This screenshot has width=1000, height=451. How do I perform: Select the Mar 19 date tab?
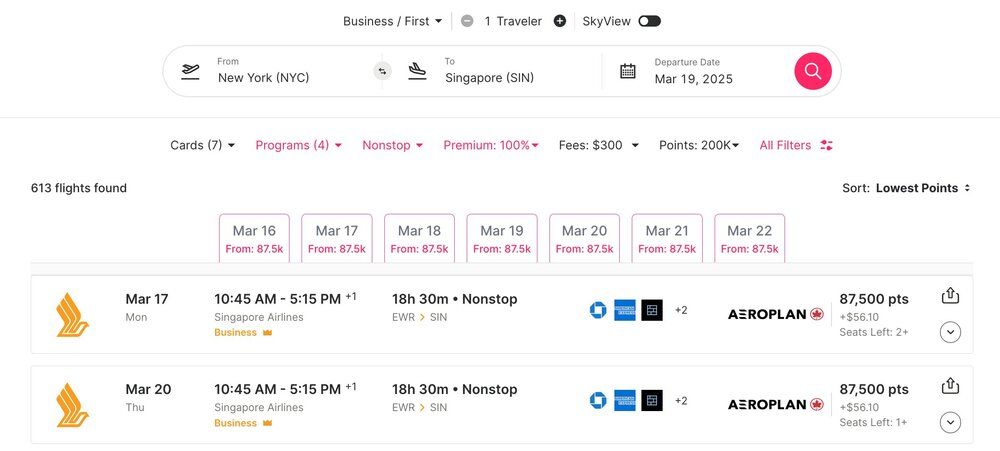click(x=501, y=239)
